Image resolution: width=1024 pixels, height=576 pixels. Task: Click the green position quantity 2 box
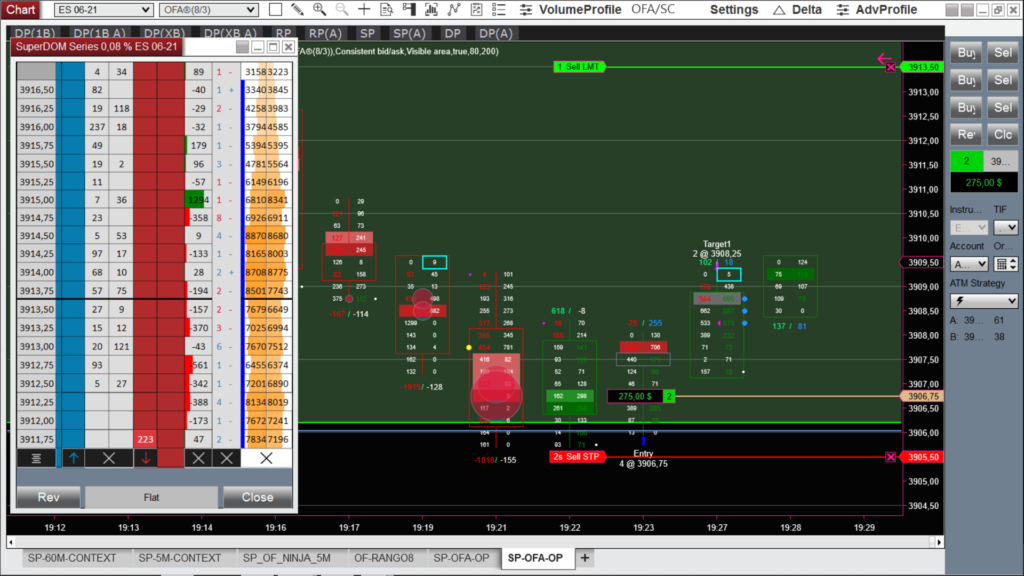tap(967, 161)
